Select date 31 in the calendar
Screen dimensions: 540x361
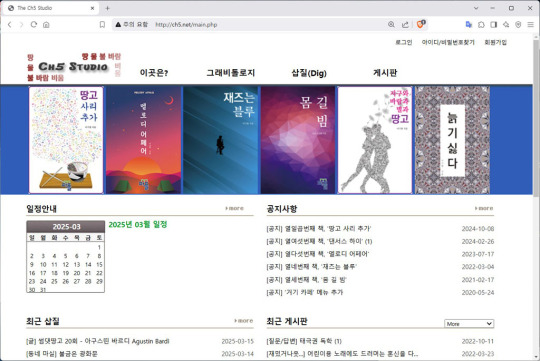[43, 290]
